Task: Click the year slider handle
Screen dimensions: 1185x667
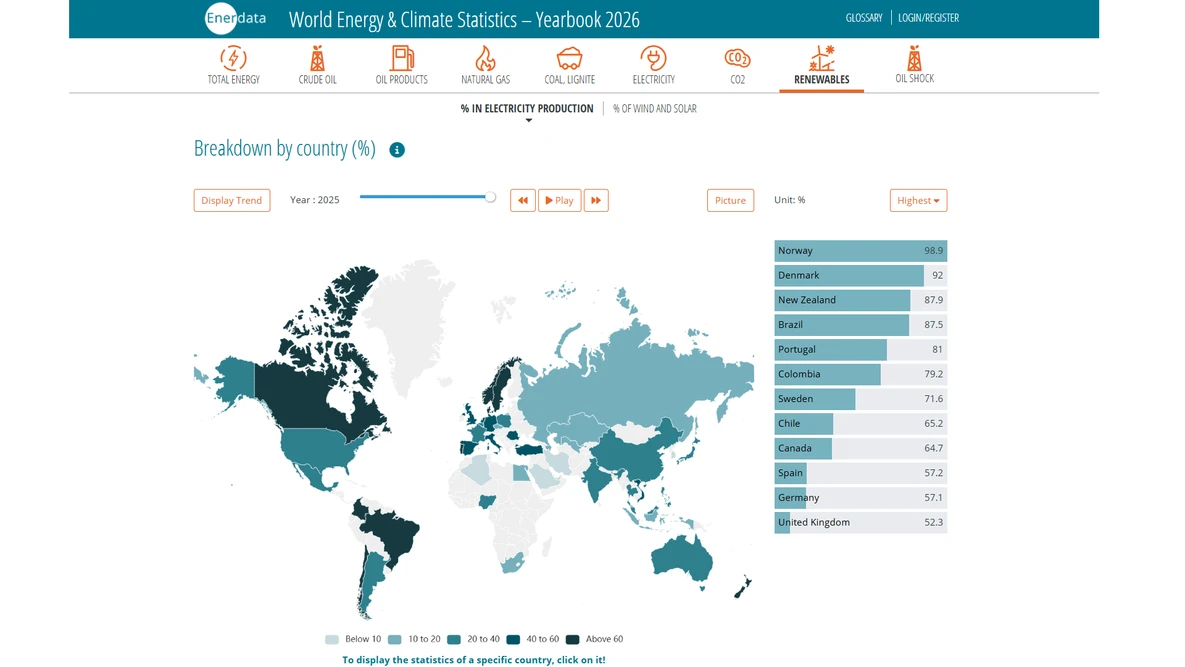Action: pyautogui.click(x=490, y=197)
